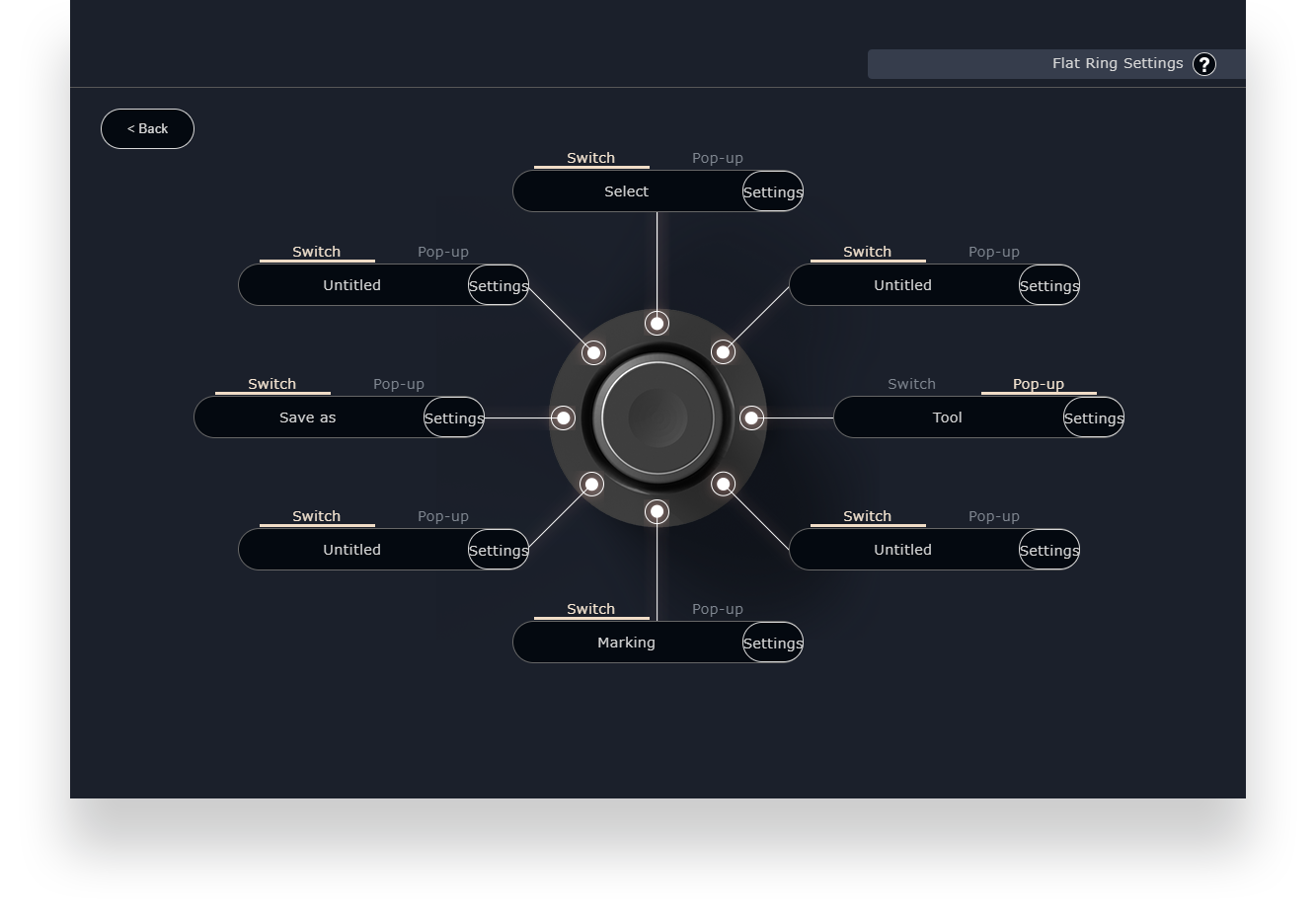Click the bottom ring position dot

click(x=657, y=511)
